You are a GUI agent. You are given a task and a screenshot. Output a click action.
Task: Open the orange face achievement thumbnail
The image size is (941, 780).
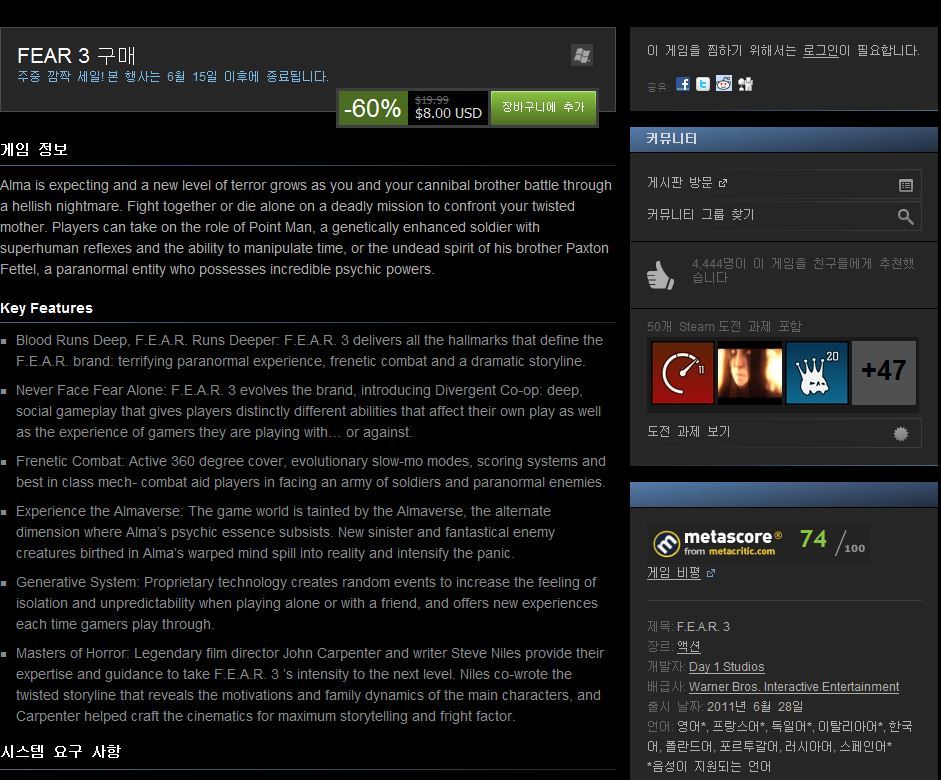(x=750, y=373)
